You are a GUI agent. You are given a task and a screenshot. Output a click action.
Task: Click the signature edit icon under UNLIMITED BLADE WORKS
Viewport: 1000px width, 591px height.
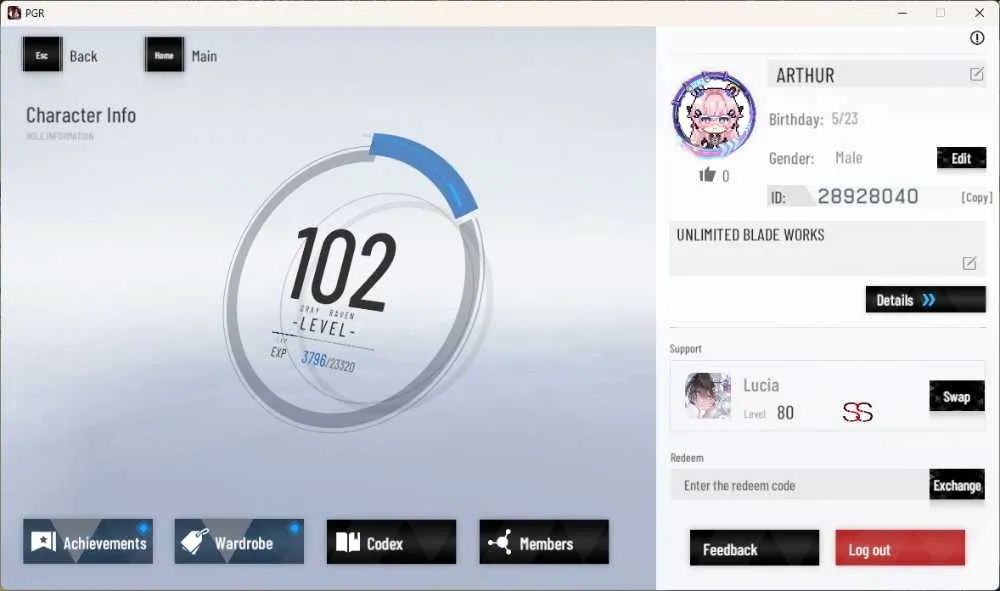pos(969,263)
